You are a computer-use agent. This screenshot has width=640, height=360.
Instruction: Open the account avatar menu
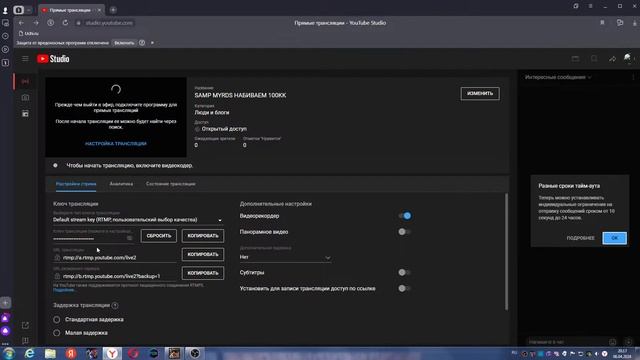tap(627, 58)
